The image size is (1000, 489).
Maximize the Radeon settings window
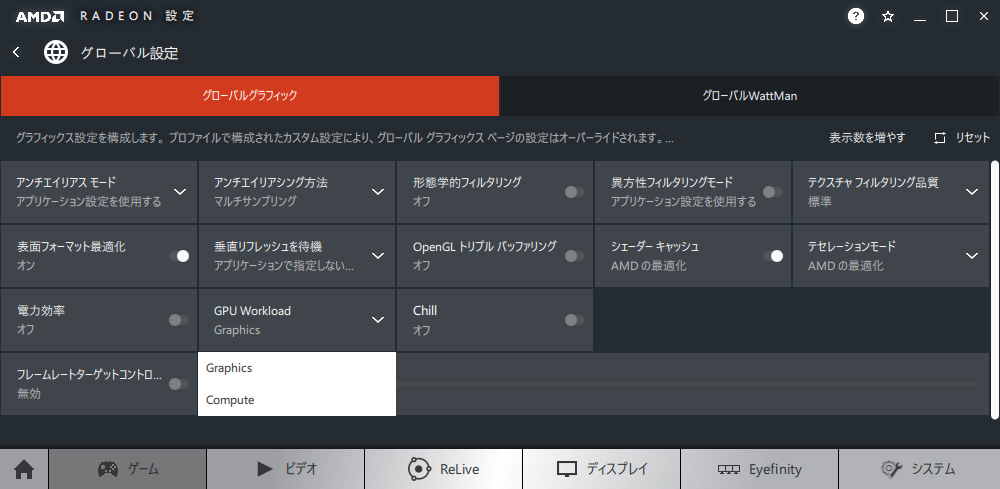point(952,17)
